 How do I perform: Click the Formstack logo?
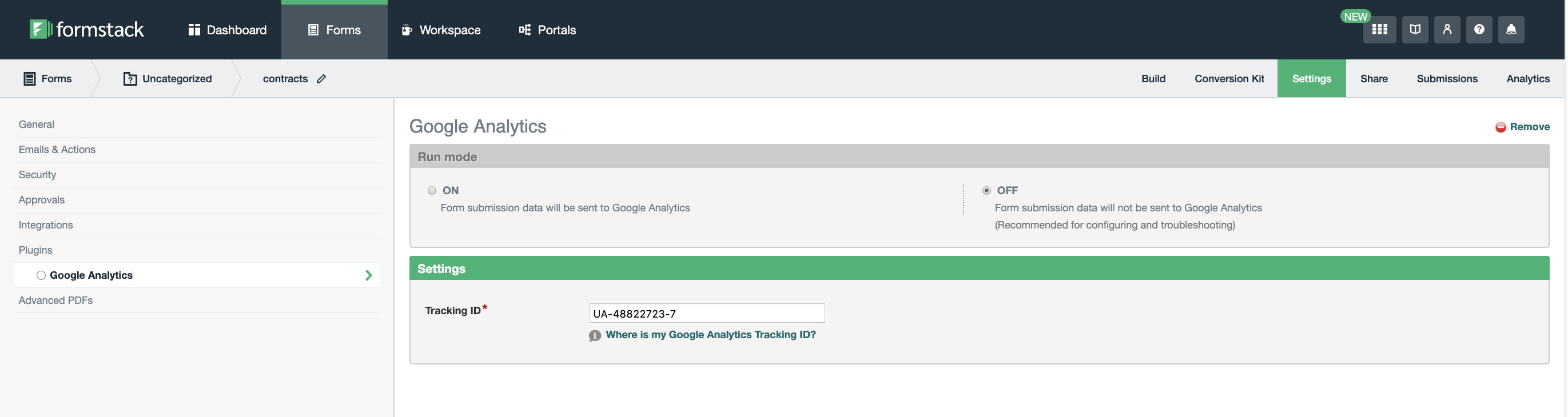click(x=86, y=29)
